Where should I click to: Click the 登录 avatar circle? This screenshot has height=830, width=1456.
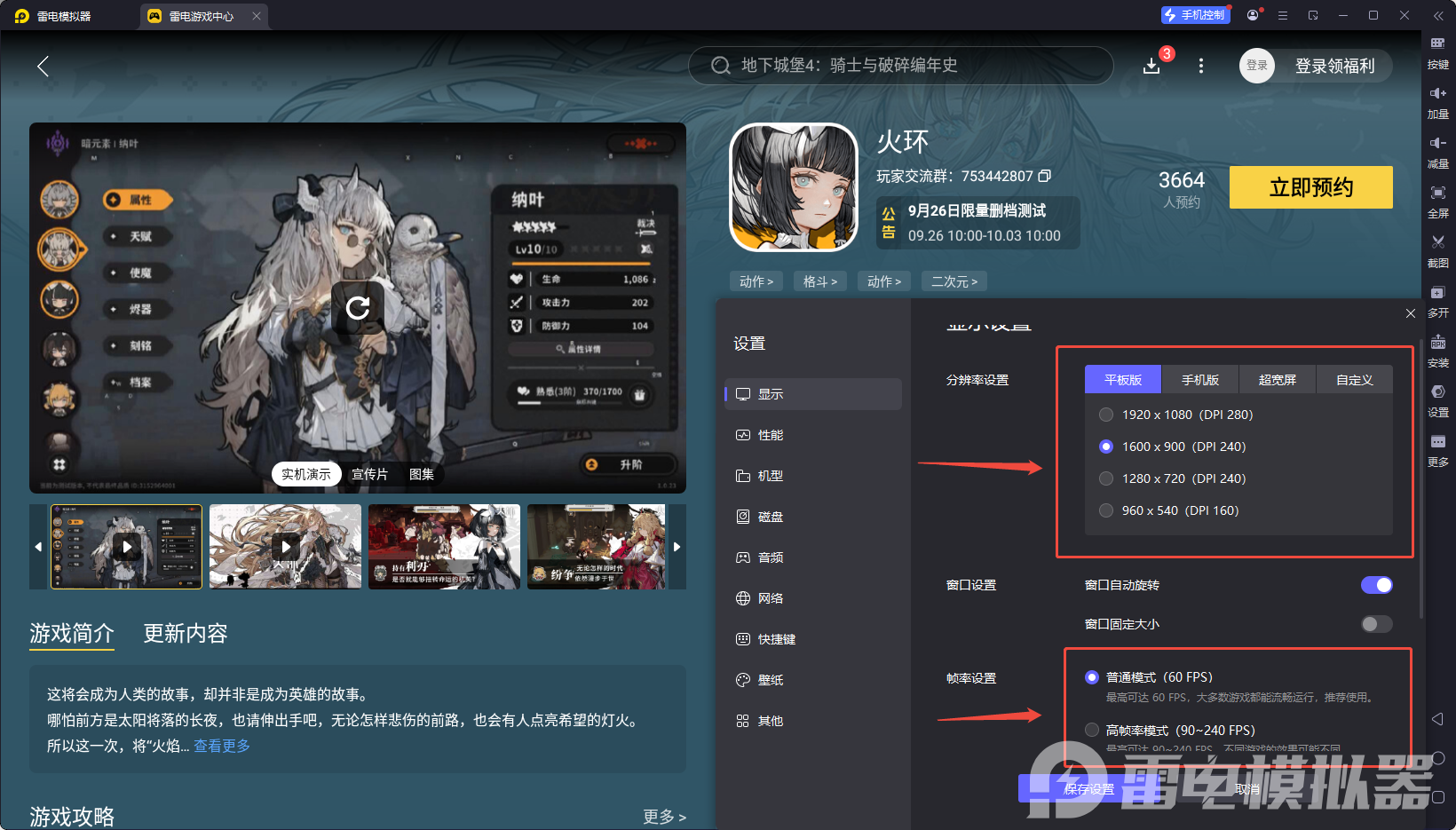(1257, 66)
